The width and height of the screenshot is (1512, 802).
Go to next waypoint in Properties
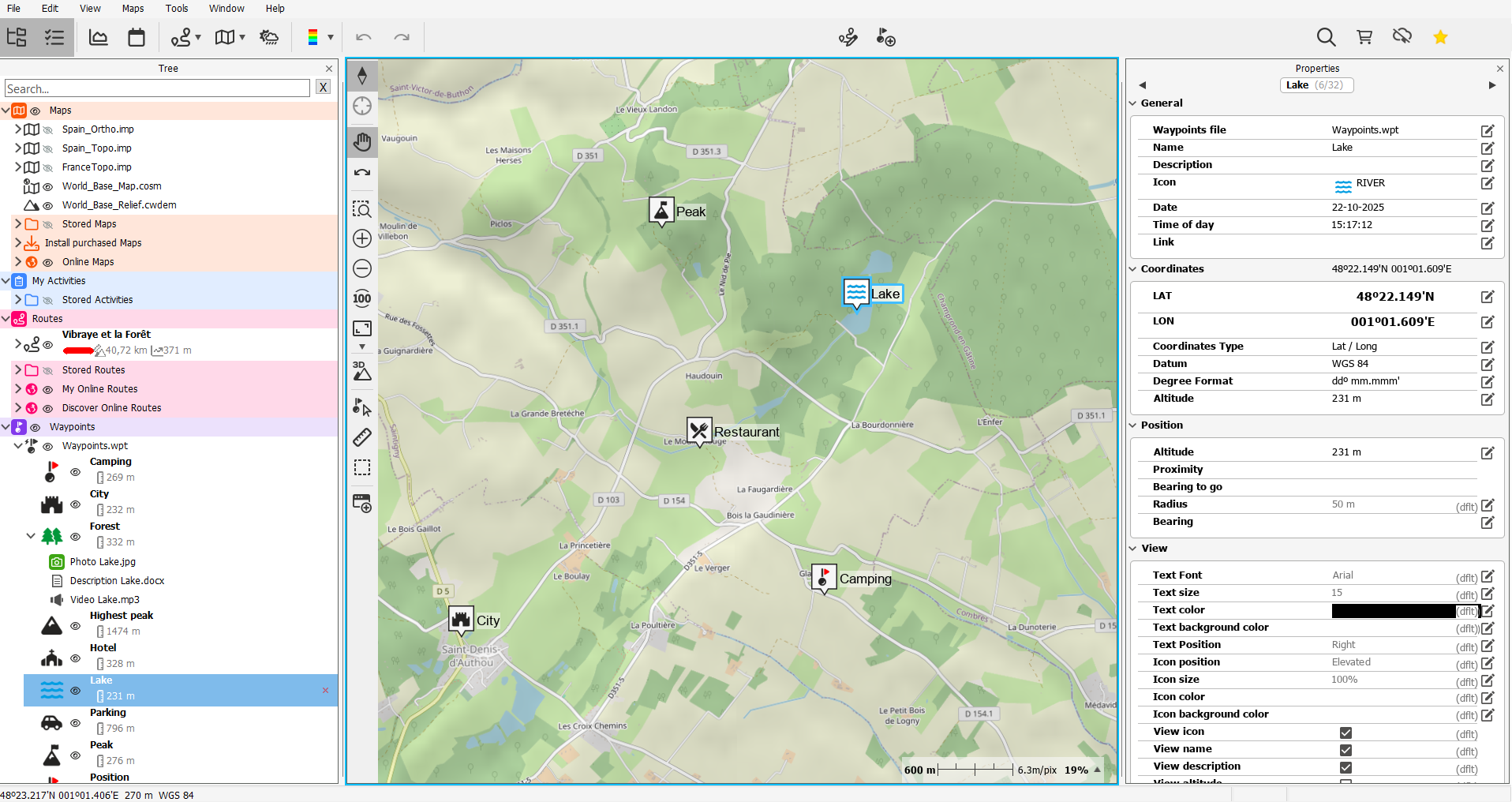pyautogui.click(x=1492, y=85)
